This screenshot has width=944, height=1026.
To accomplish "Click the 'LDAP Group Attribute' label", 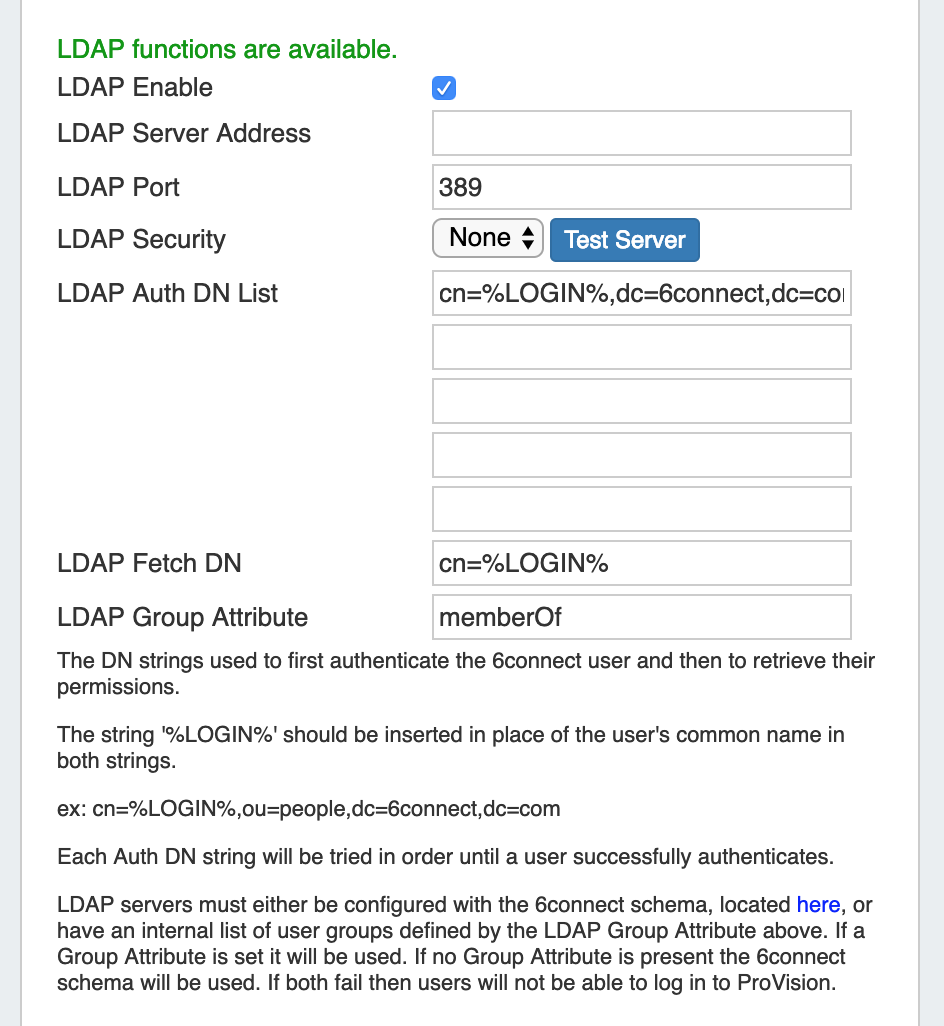I will (183, 618).
